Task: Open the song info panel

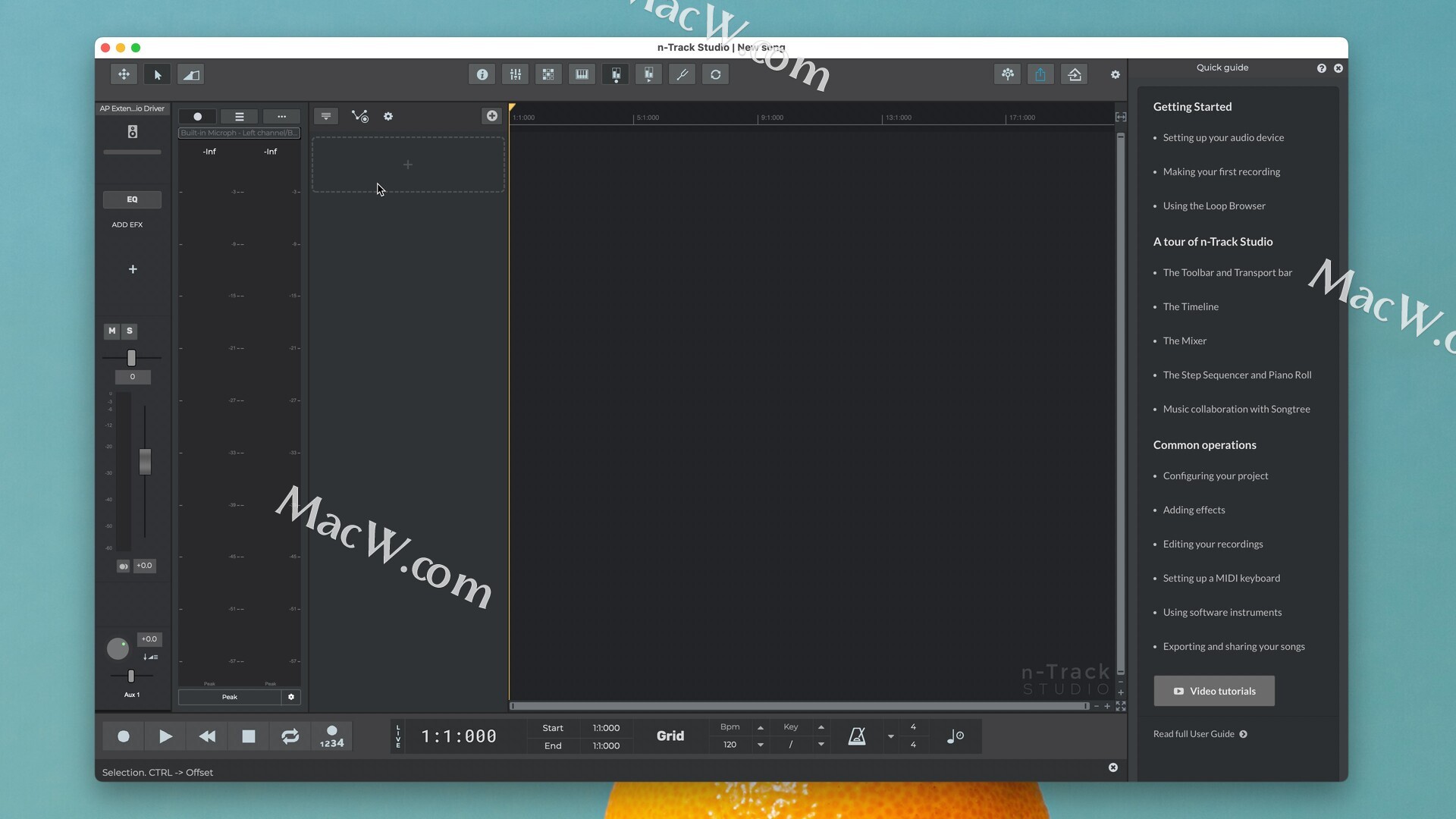Action: click(482, 74)
